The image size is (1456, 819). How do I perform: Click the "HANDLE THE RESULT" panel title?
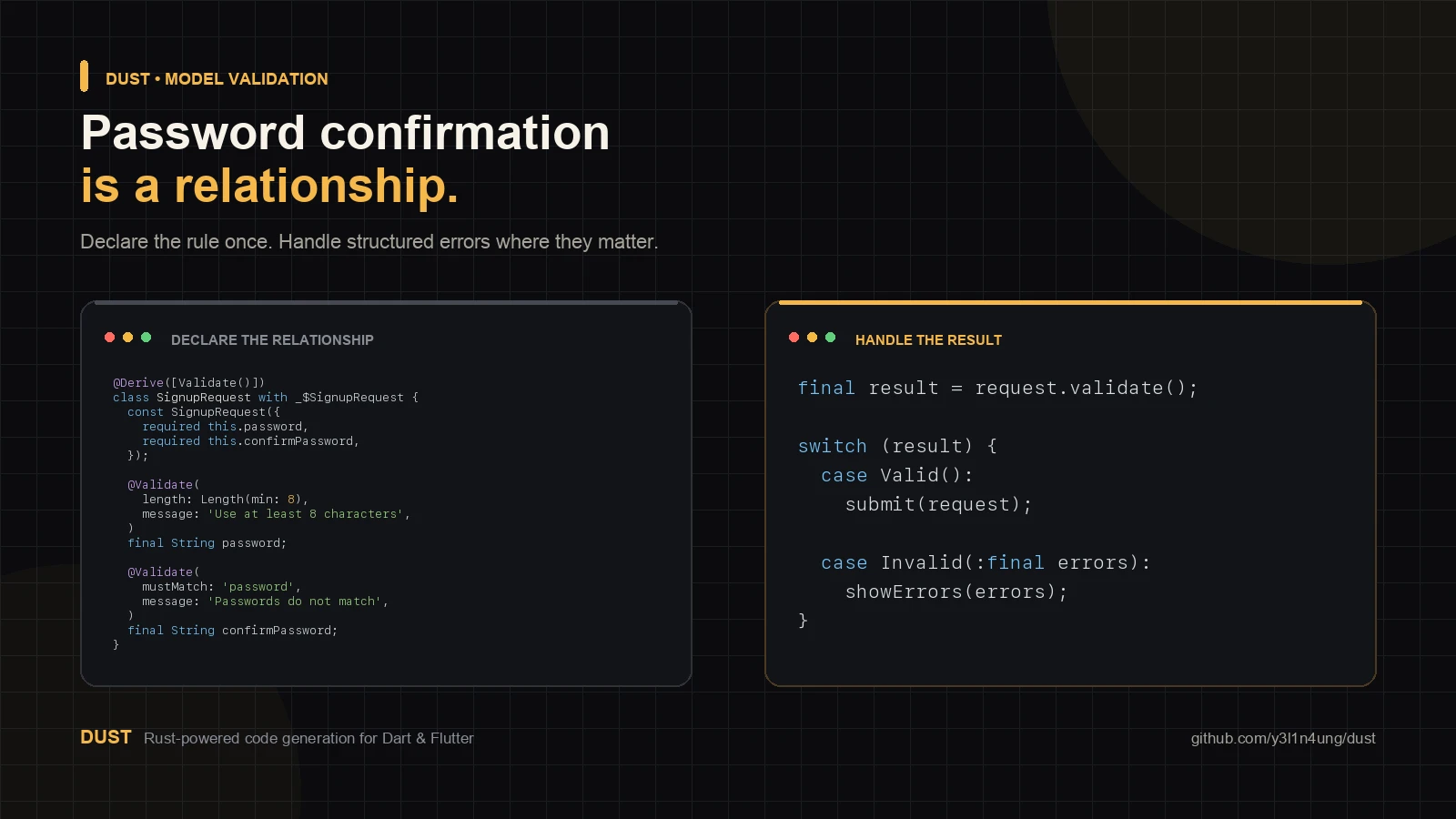(x=928, y=340)
